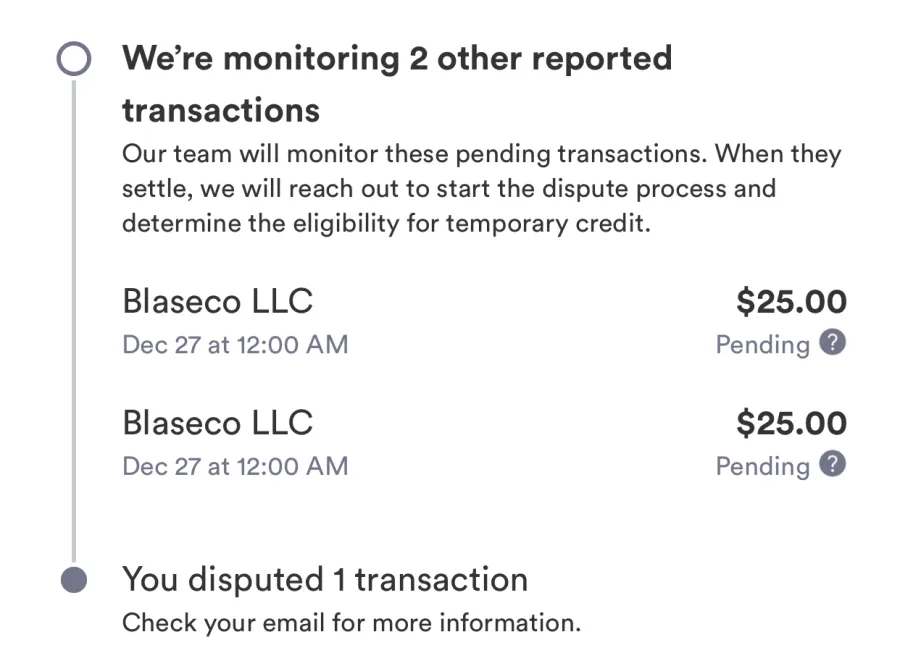Select the filled circle timeline marker

pos(73,580)
